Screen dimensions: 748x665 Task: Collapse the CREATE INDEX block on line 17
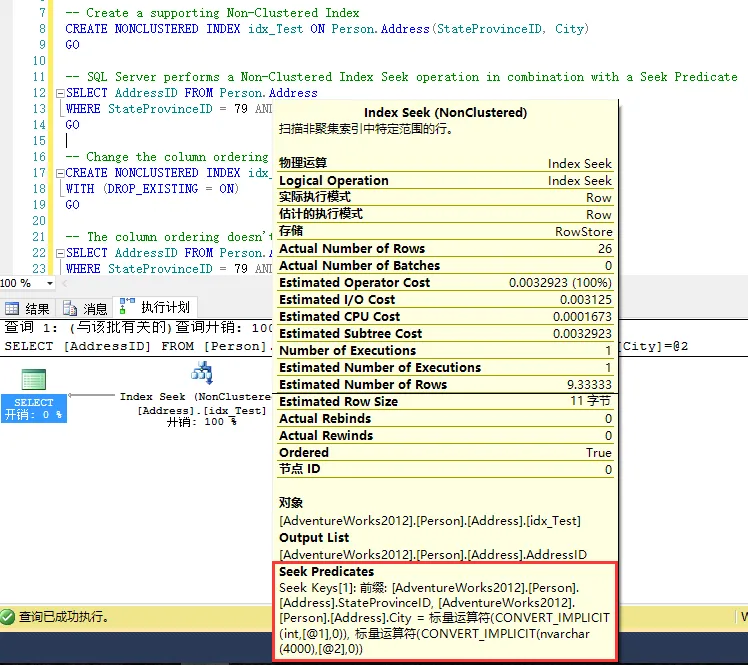(60, 173)
